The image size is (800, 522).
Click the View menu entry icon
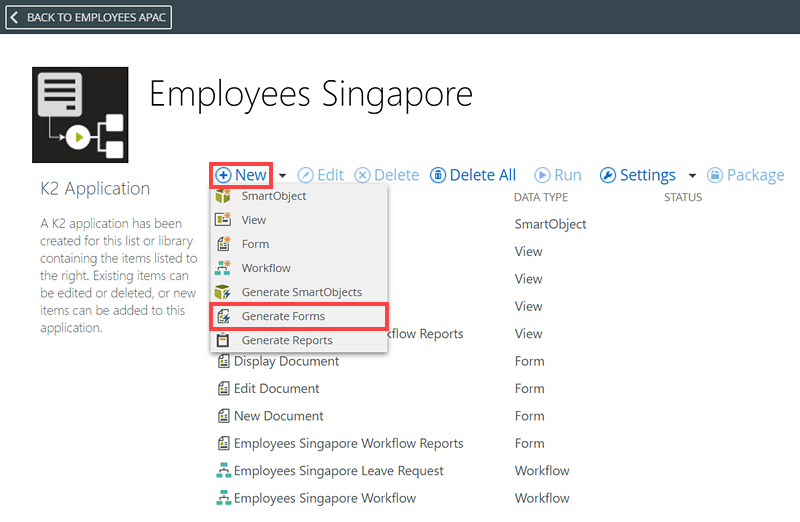coord(223,219)
